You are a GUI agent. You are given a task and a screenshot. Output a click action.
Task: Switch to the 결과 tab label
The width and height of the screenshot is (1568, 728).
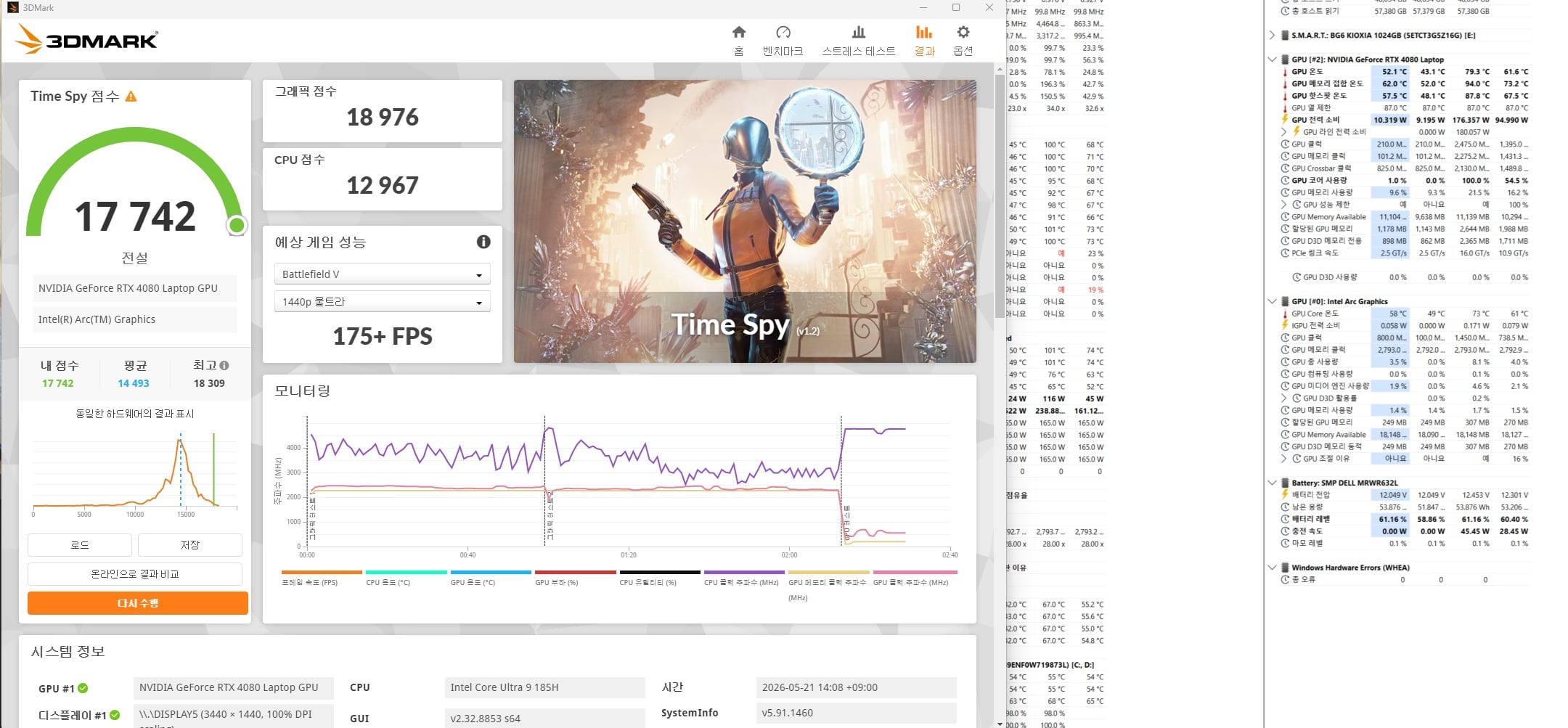coord(924,51)
